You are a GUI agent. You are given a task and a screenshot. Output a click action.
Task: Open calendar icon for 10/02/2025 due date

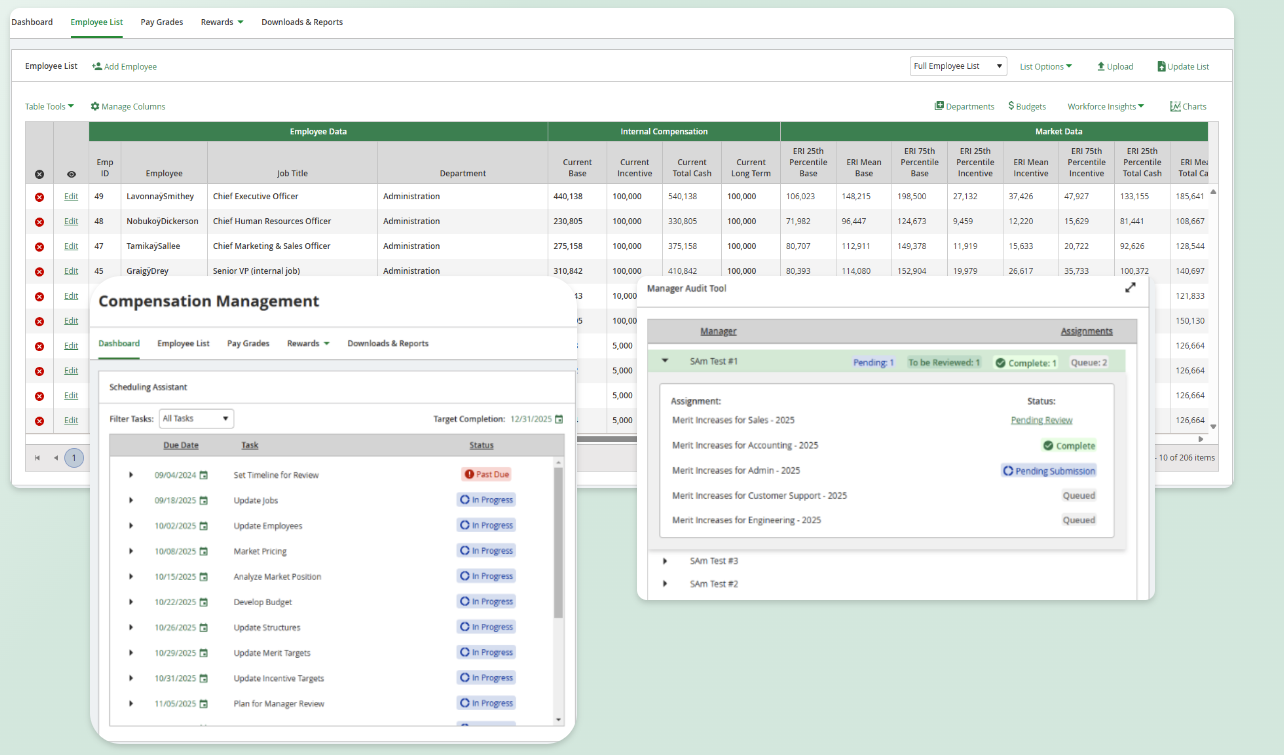[x=204, y=526]
